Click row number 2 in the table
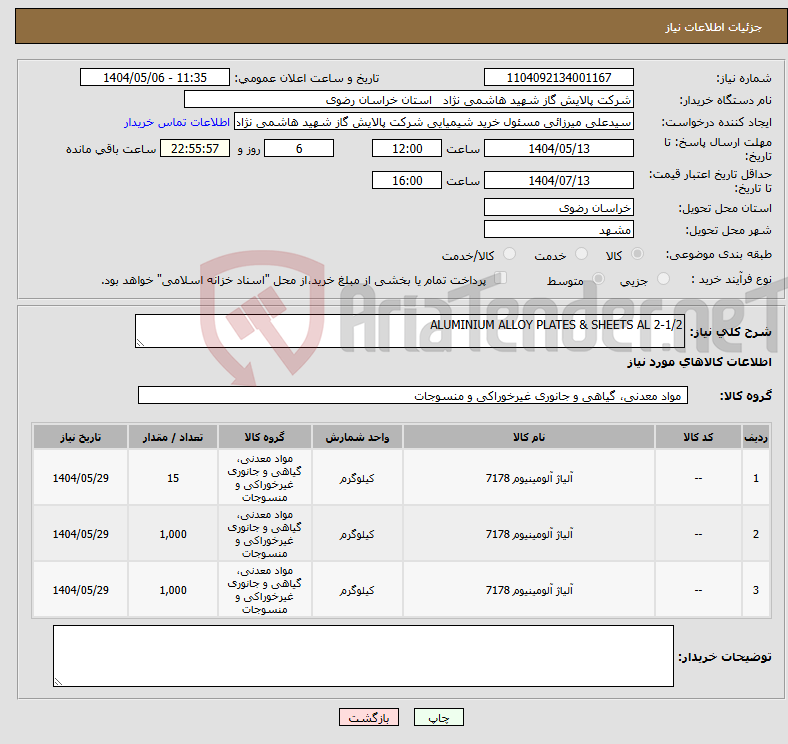Image resolution: width=788 pixels, height=744 pixels. (755, 534)
